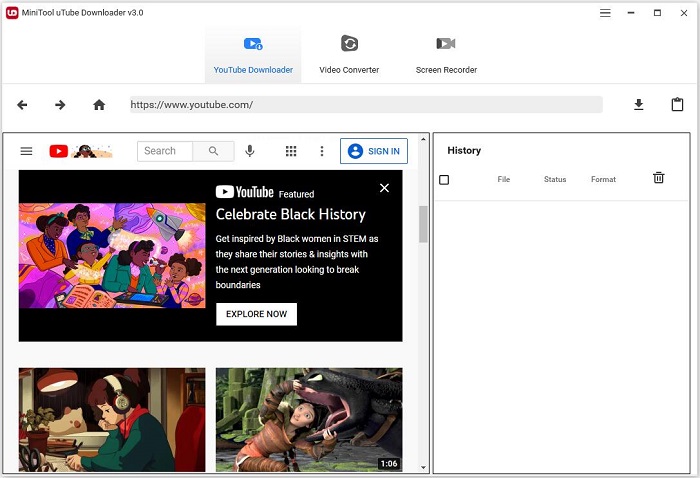Click the Format column header
The image size is (700, 478).
tap(603, 179)
